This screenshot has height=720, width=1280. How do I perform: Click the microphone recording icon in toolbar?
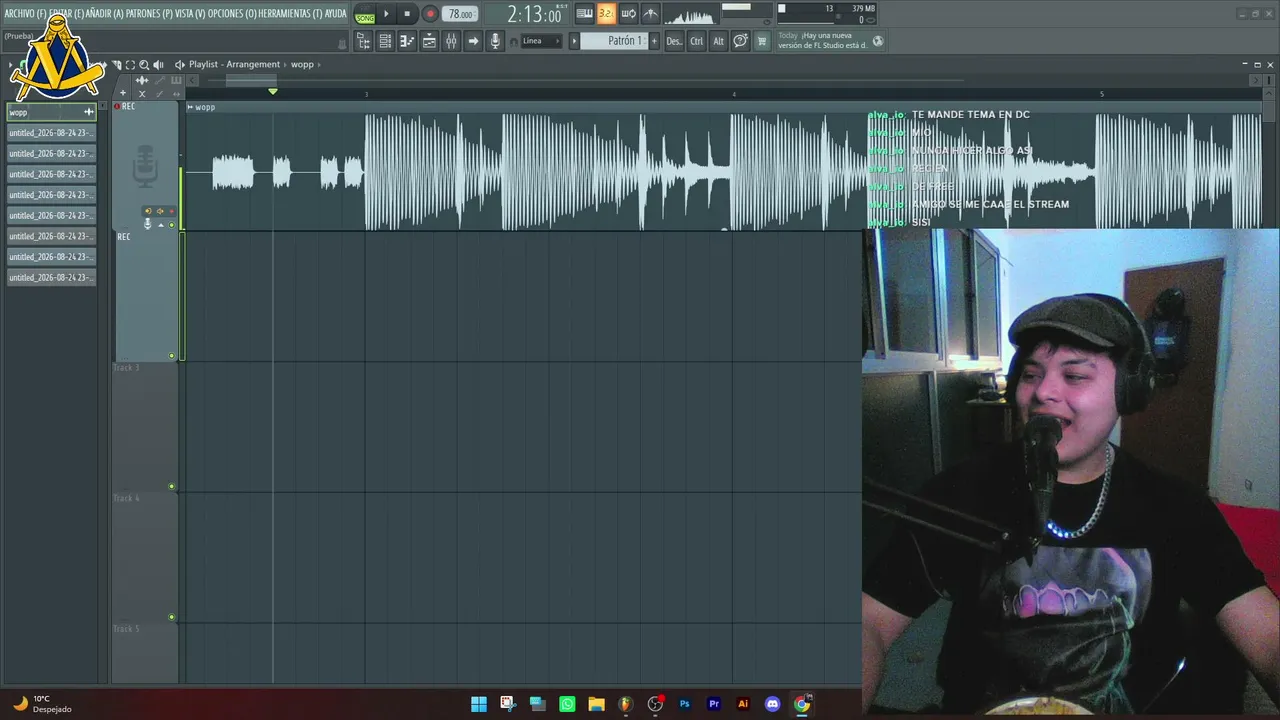pyautogui.click(x=495, y=41)
